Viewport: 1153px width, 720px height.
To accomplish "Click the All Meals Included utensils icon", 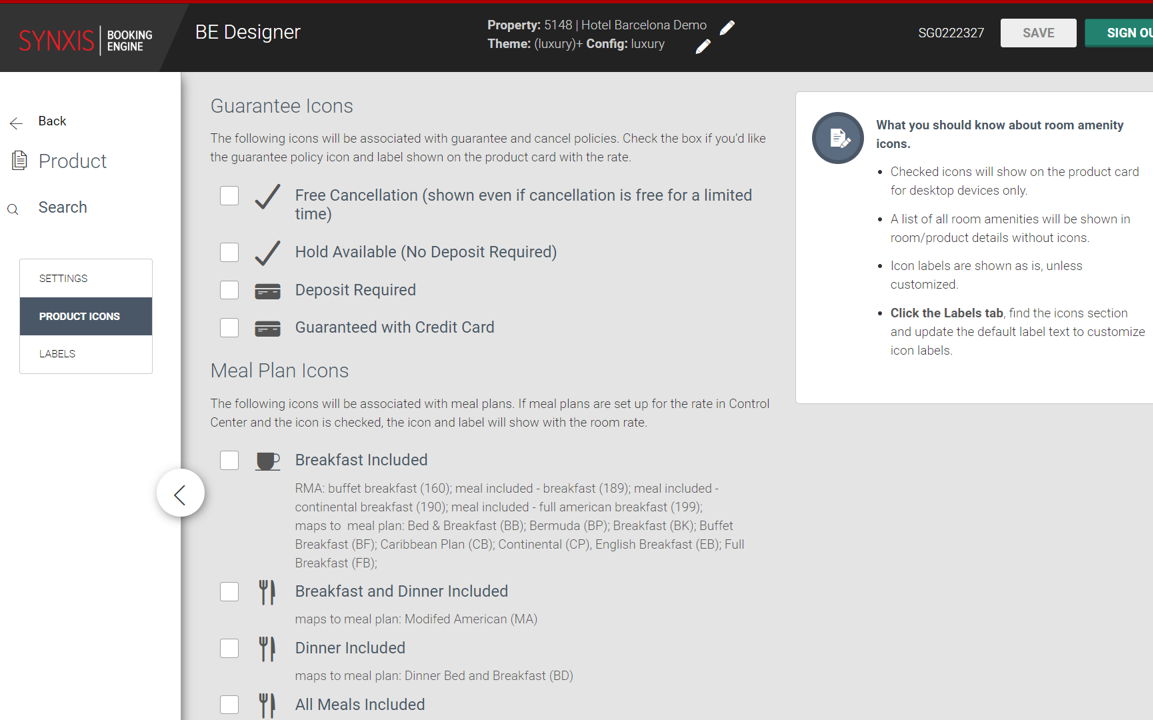I will [x=267, y=705].
